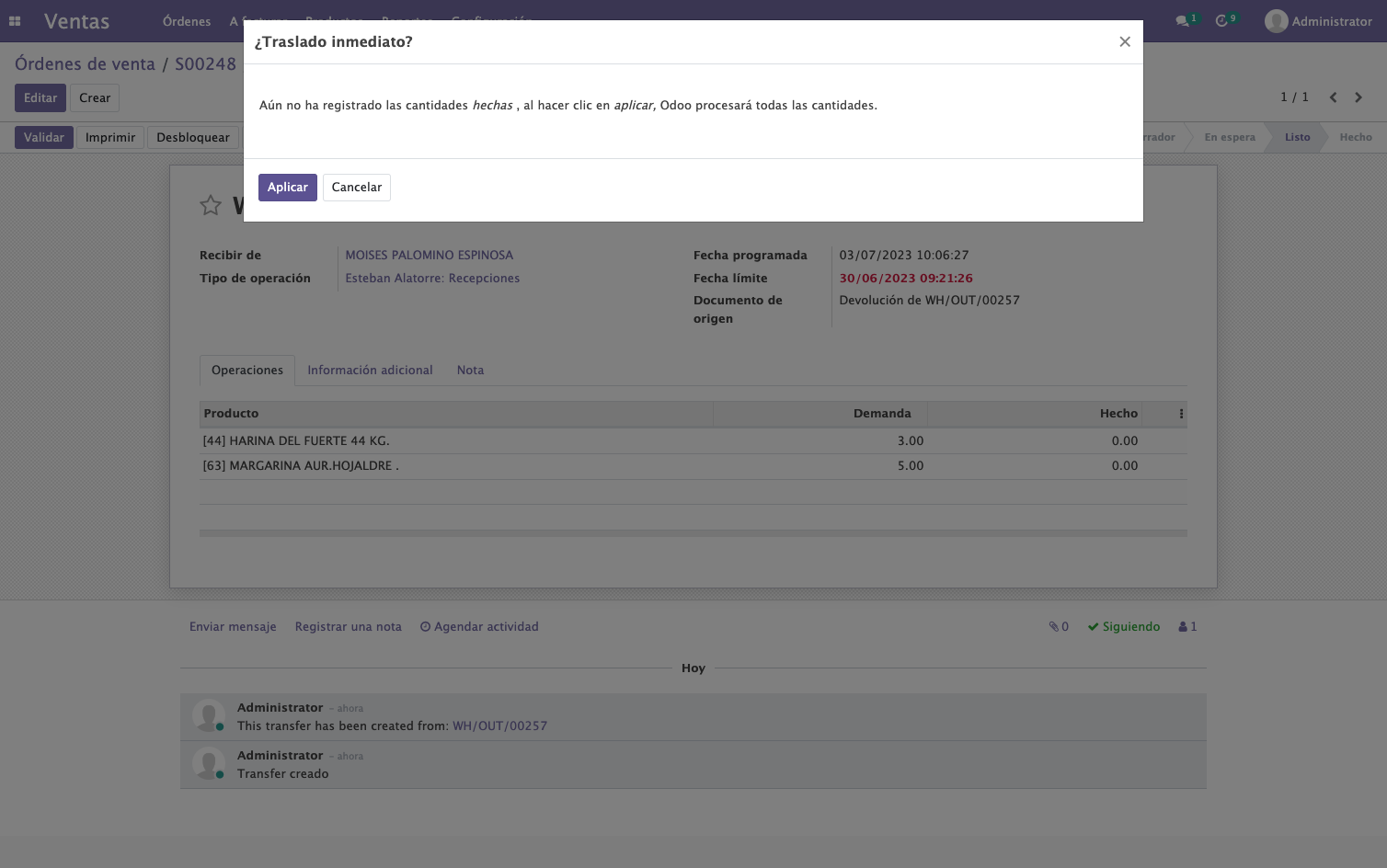The width and height of the screenshot is (1387, 868).
Task: Open the apps grid menu icon
Action: [x=15, y=21]
